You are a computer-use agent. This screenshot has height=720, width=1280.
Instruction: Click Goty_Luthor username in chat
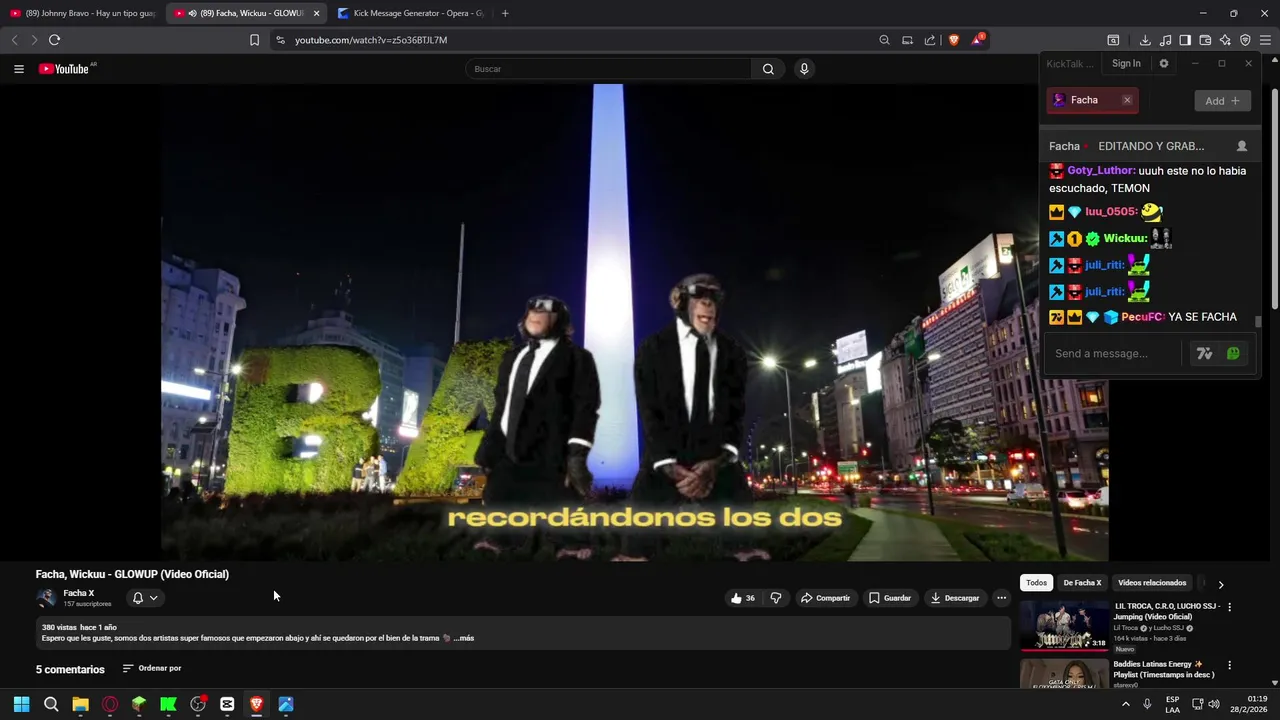pyautogui.click(x=1101, y=171)
